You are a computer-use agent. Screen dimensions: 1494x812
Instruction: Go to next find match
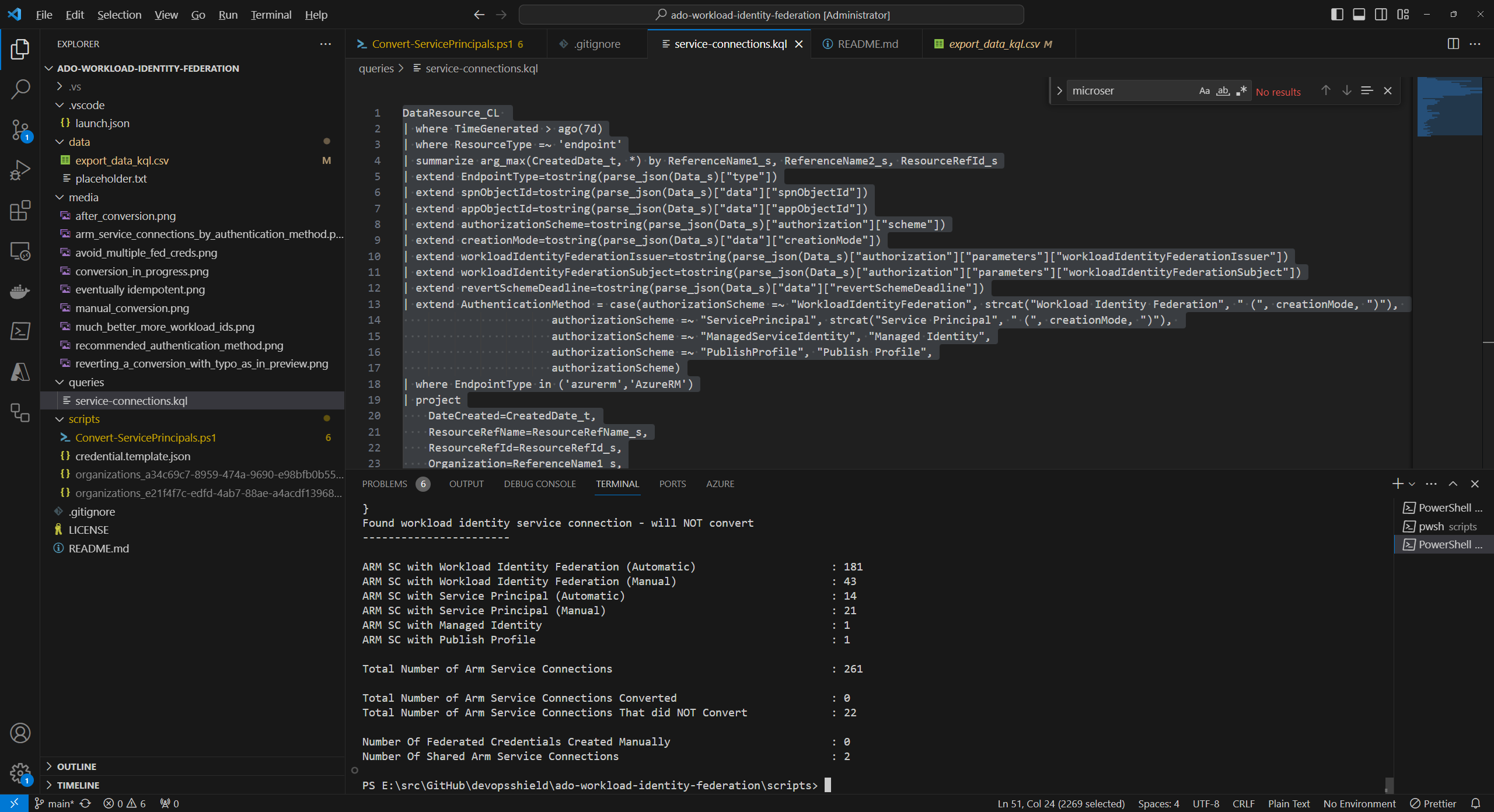click(1347, 90)
